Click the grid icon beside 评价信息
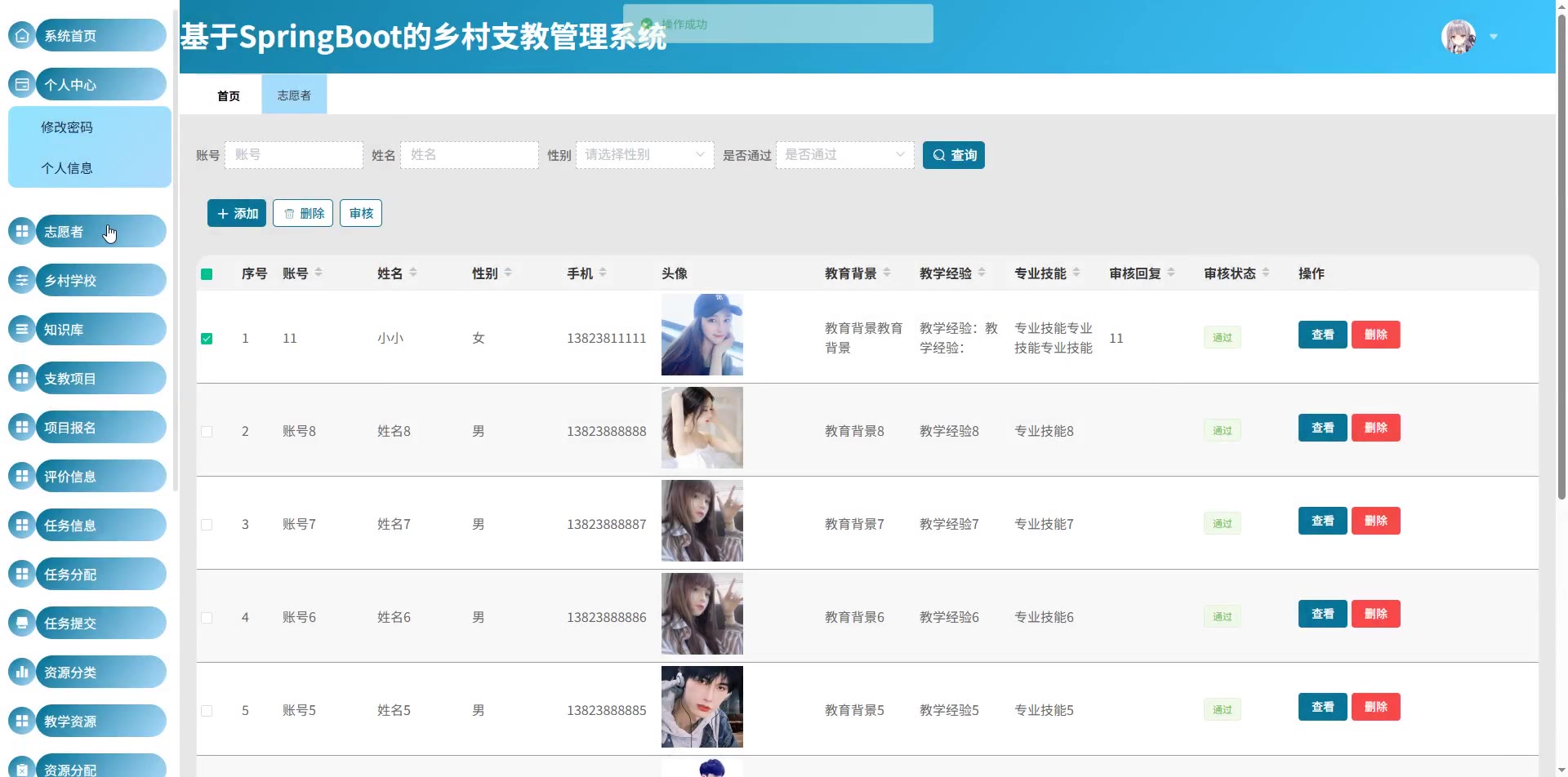1568x777 pixels. tap(22, 476)
